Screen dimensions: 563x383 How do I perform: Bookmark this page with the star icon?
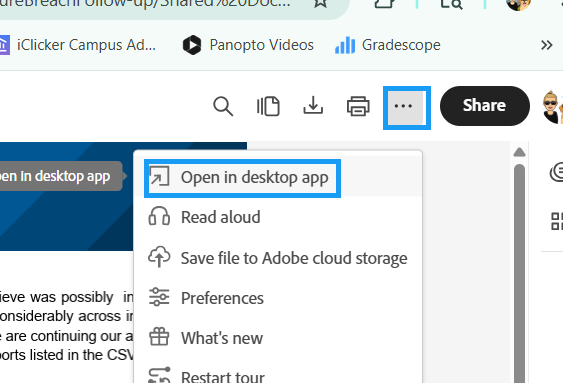pos(320,3)
